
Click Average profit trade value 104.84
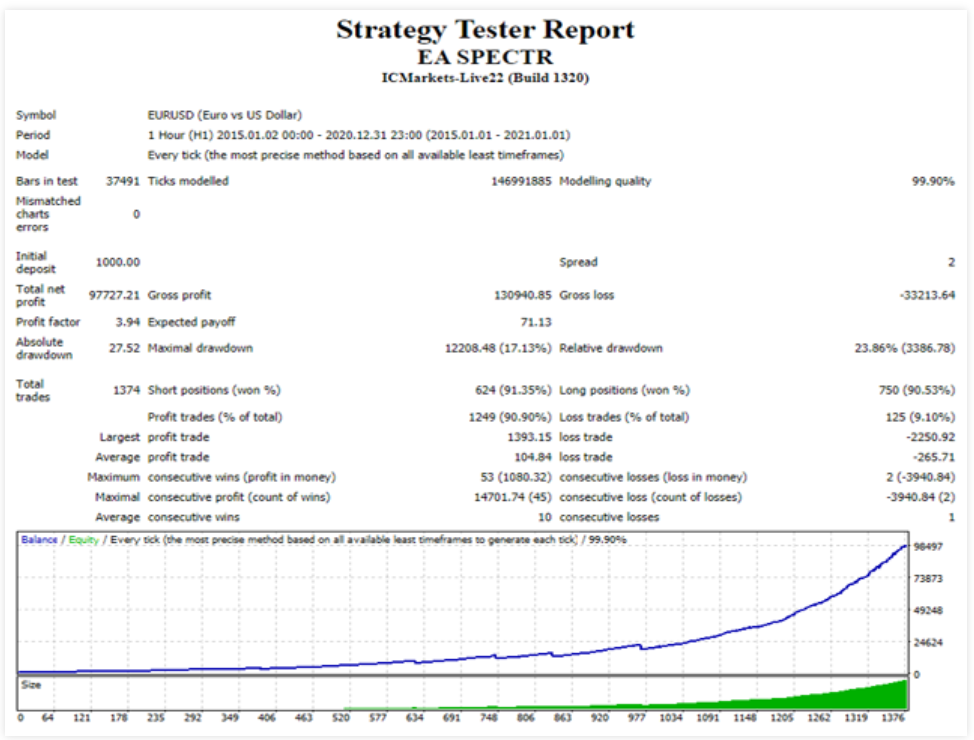[533, 457]
